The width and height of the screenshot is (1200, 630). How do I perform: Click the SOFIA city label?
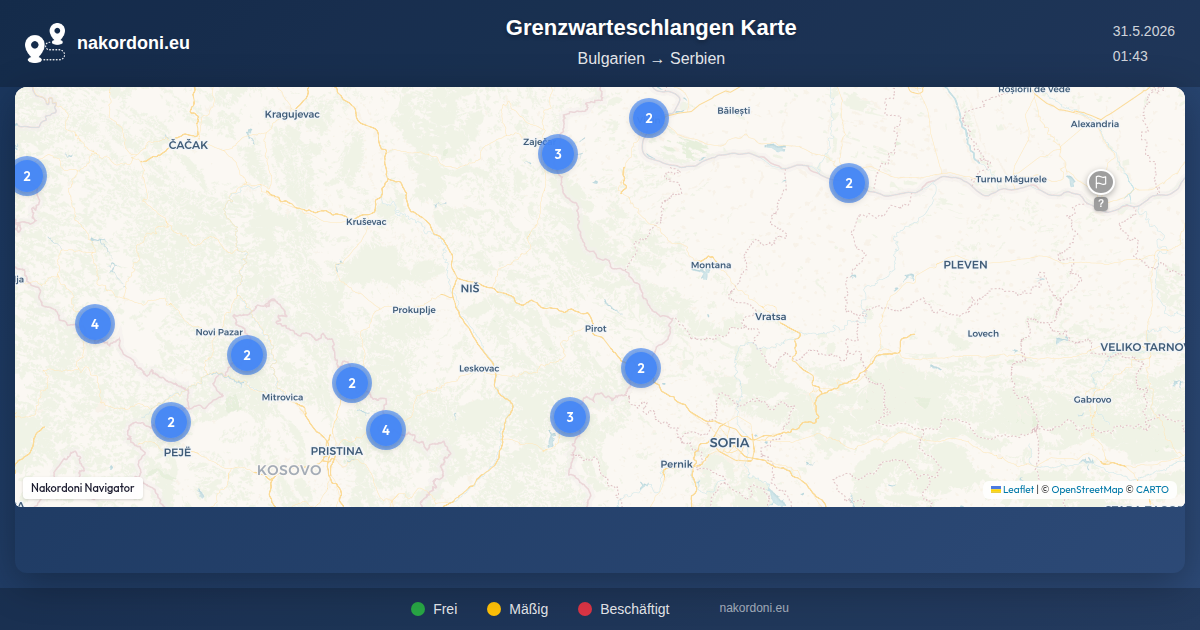click(x=729, y=442)
